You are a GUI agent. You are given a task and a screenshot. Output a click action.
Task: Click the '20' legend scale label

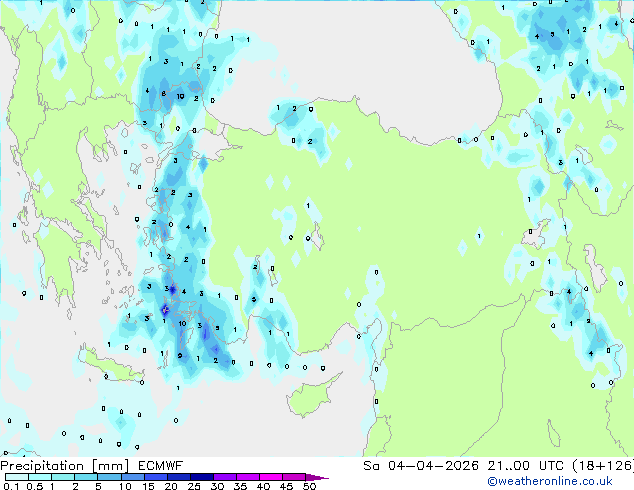pyautogui.click(x=171, y=486)
